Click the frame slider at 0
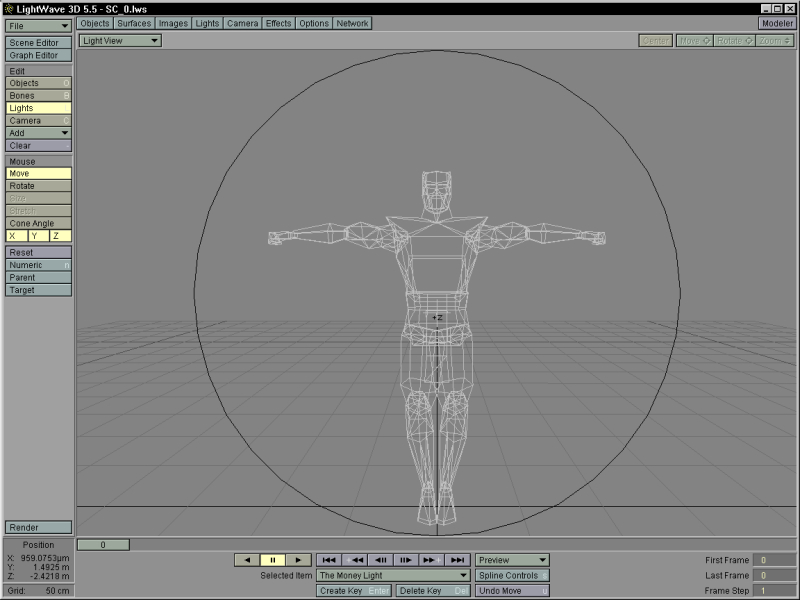Viewport: 800px width, 600px height. click(x=102, y=545)
